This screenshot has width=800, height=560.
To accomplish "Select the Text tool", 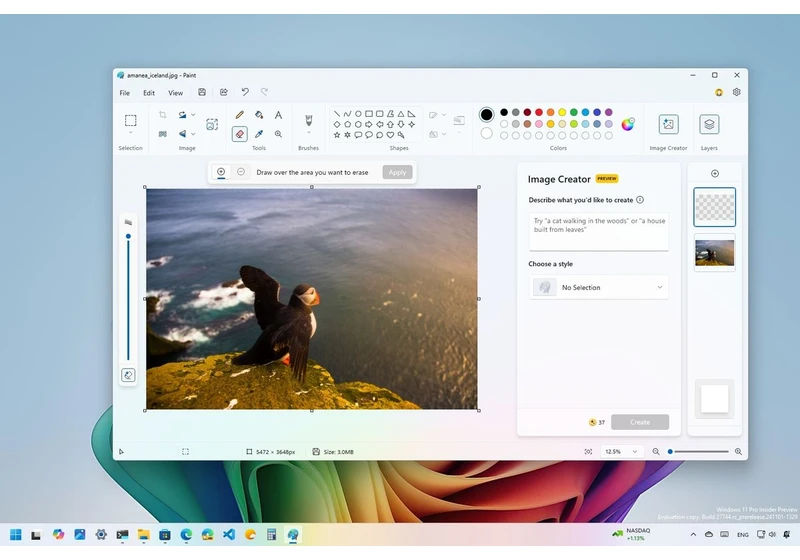I will [x=279, y=115].
